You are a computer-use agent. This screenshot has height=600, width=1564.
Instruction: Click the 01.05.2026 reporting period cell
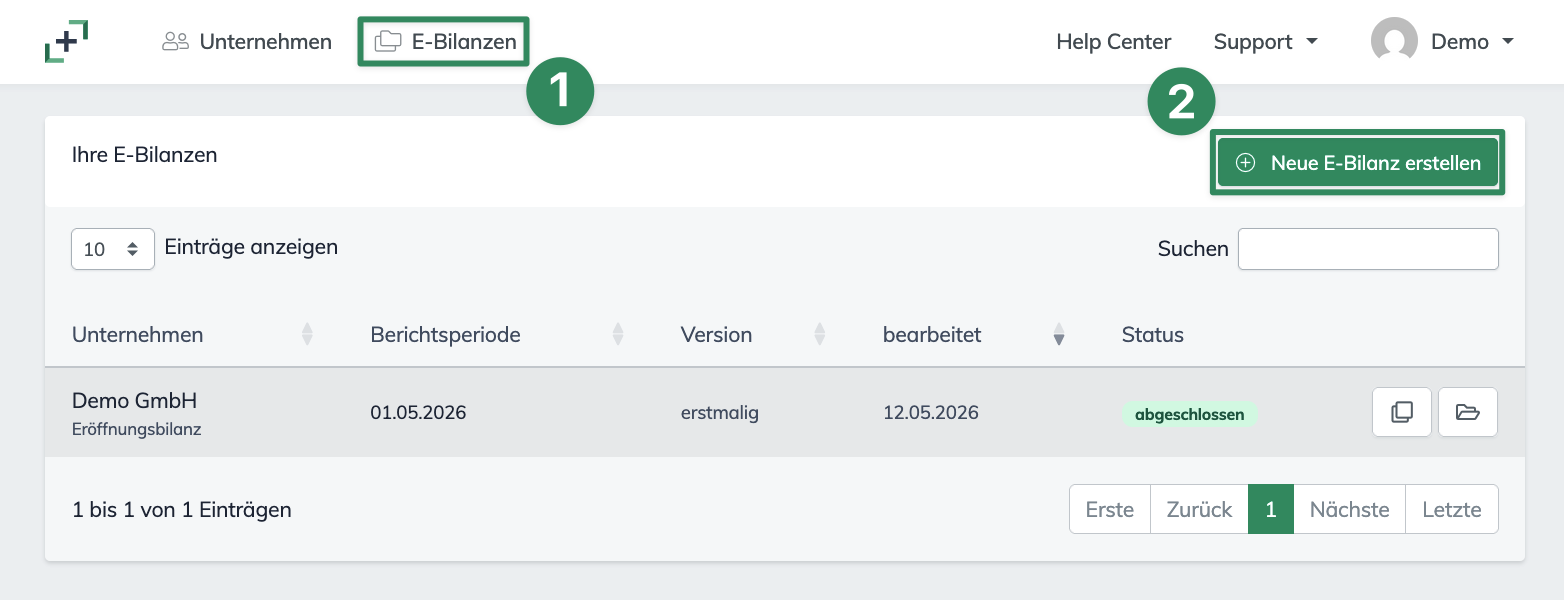tap(418, 412)
